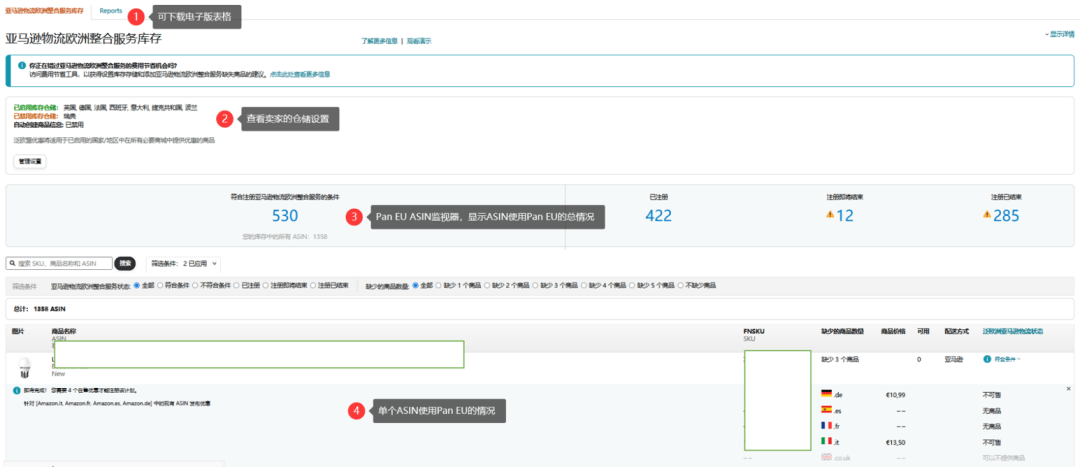Image resolution: width=1080 pixels, height=467 pixels.
Task: Select the 缺少 1 个商品 radio button
Action: click(x=442, y=285)
